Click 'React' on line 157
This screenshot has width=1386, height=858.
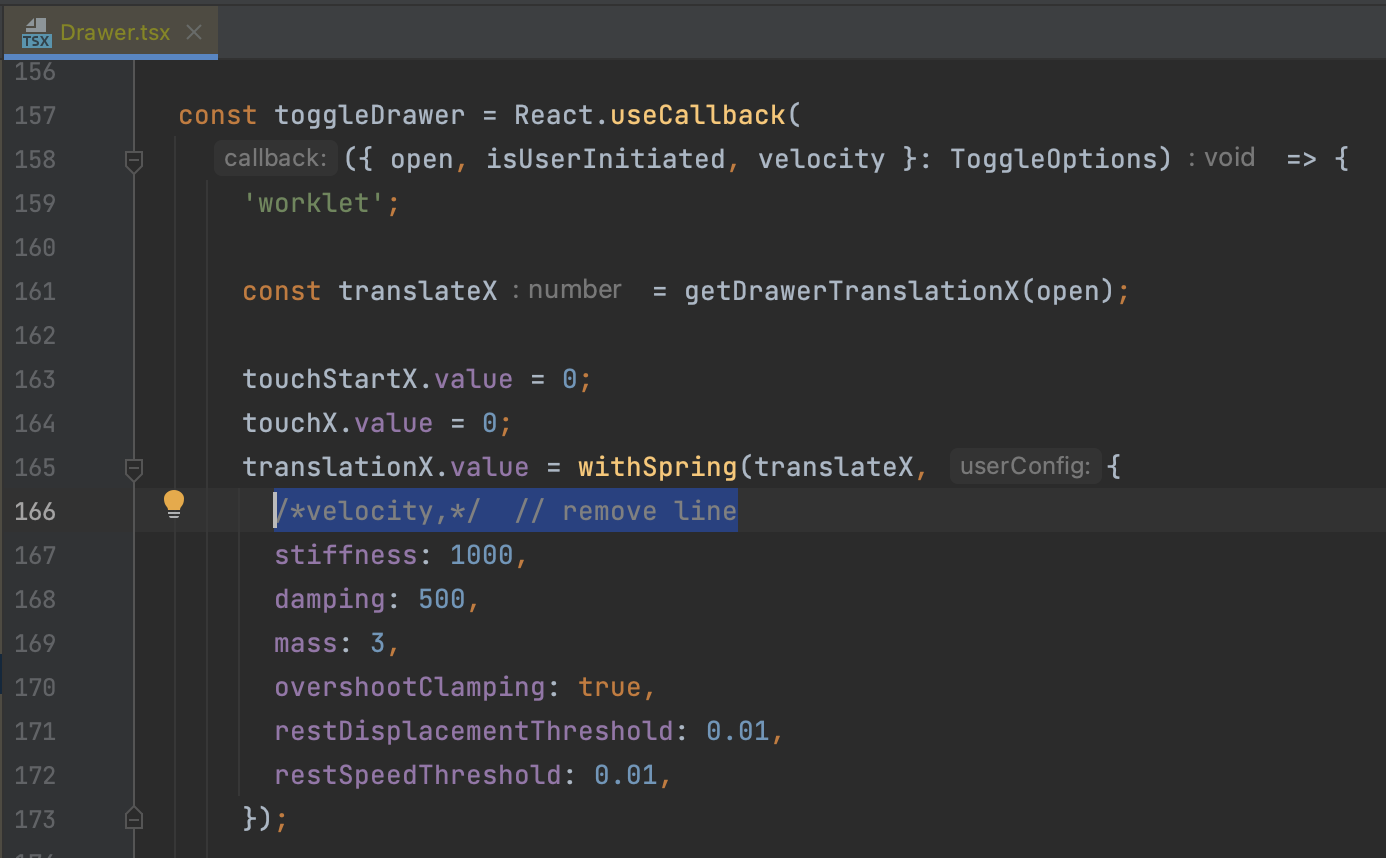[x=554, y=116]
